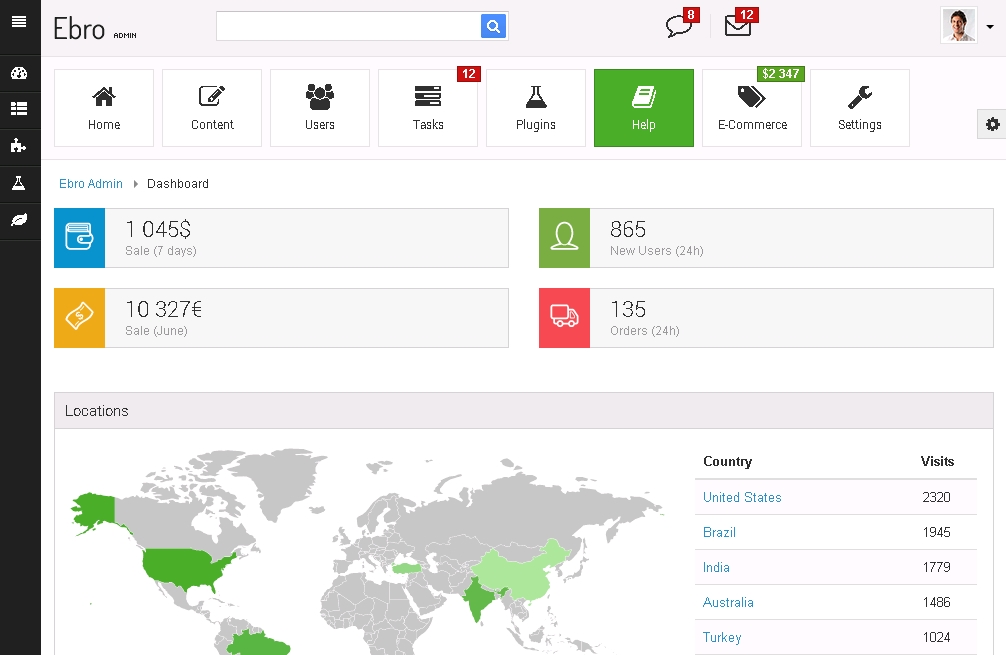Click into the top search field
Screen dimensions: 1006x655
click(348, 26)
